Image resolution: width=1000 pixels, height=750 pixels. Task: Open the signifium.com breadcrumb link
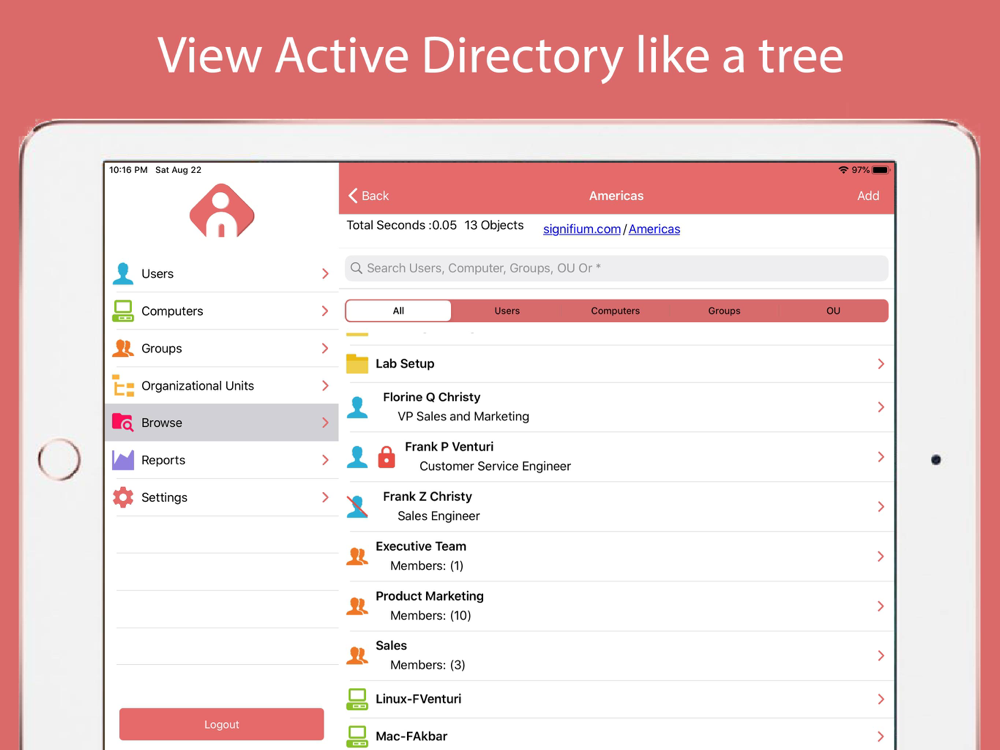pyautogui.click(x=582, y=229)
